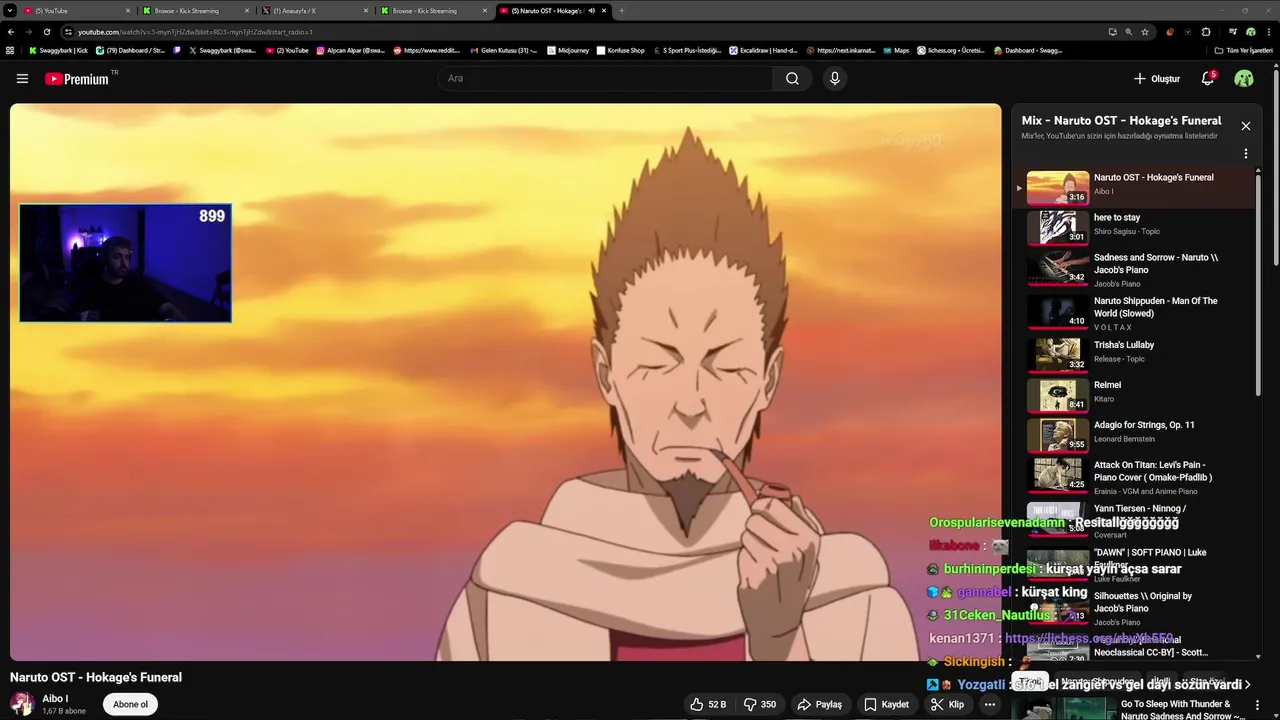
Task: Play 'here to stay' from playlist
Action: point(1133,227)
